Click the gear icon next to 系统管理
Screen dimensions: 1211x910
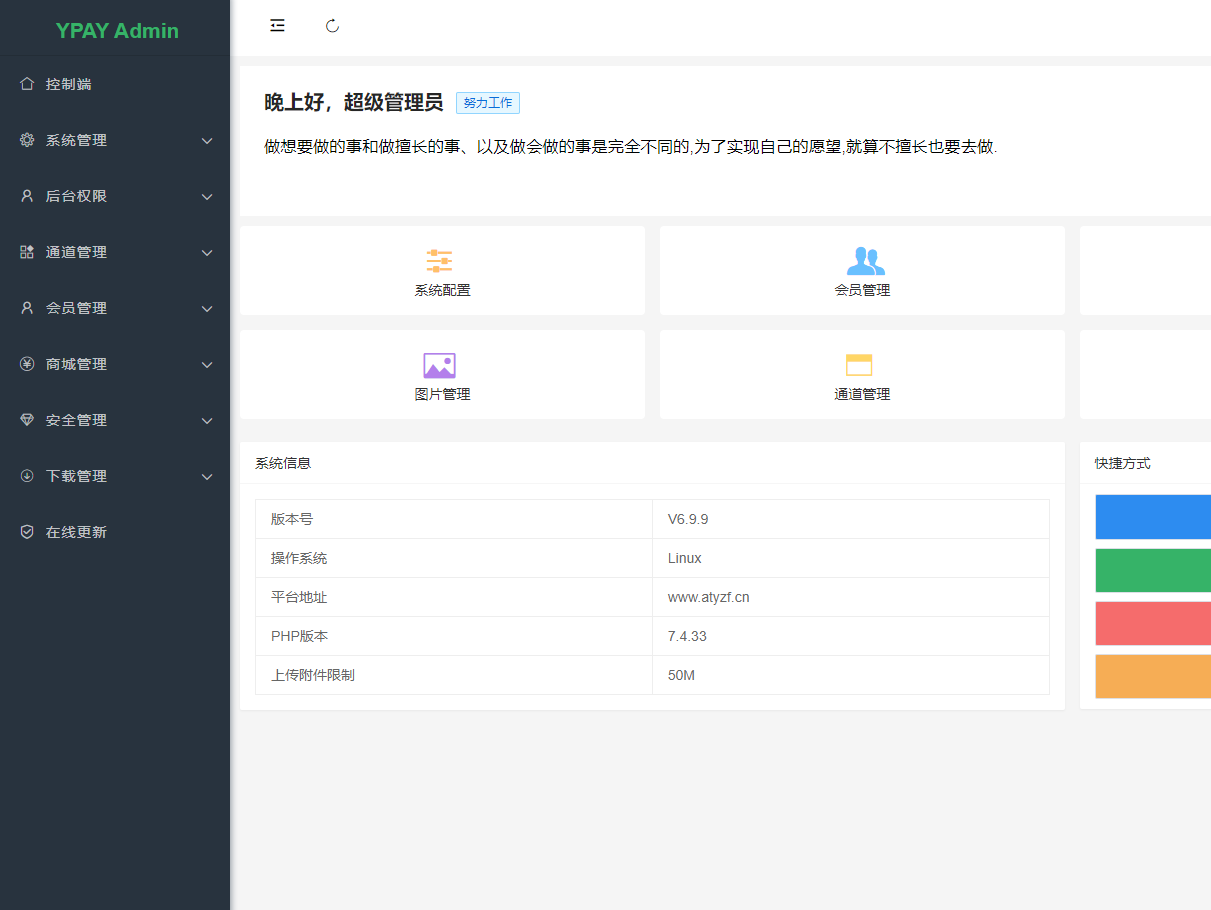coord(27,140)
